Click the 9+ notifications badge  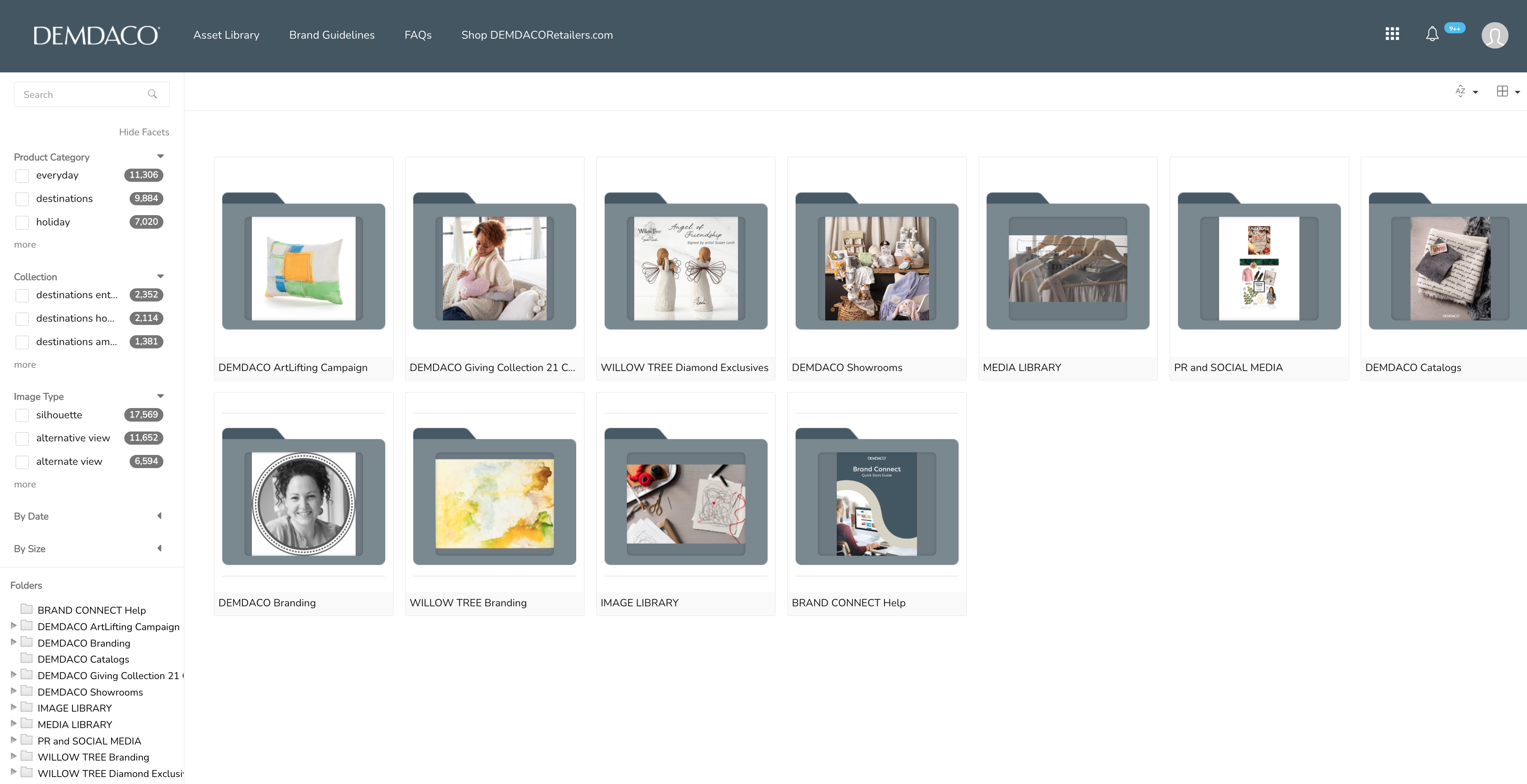click(1455, 28)
